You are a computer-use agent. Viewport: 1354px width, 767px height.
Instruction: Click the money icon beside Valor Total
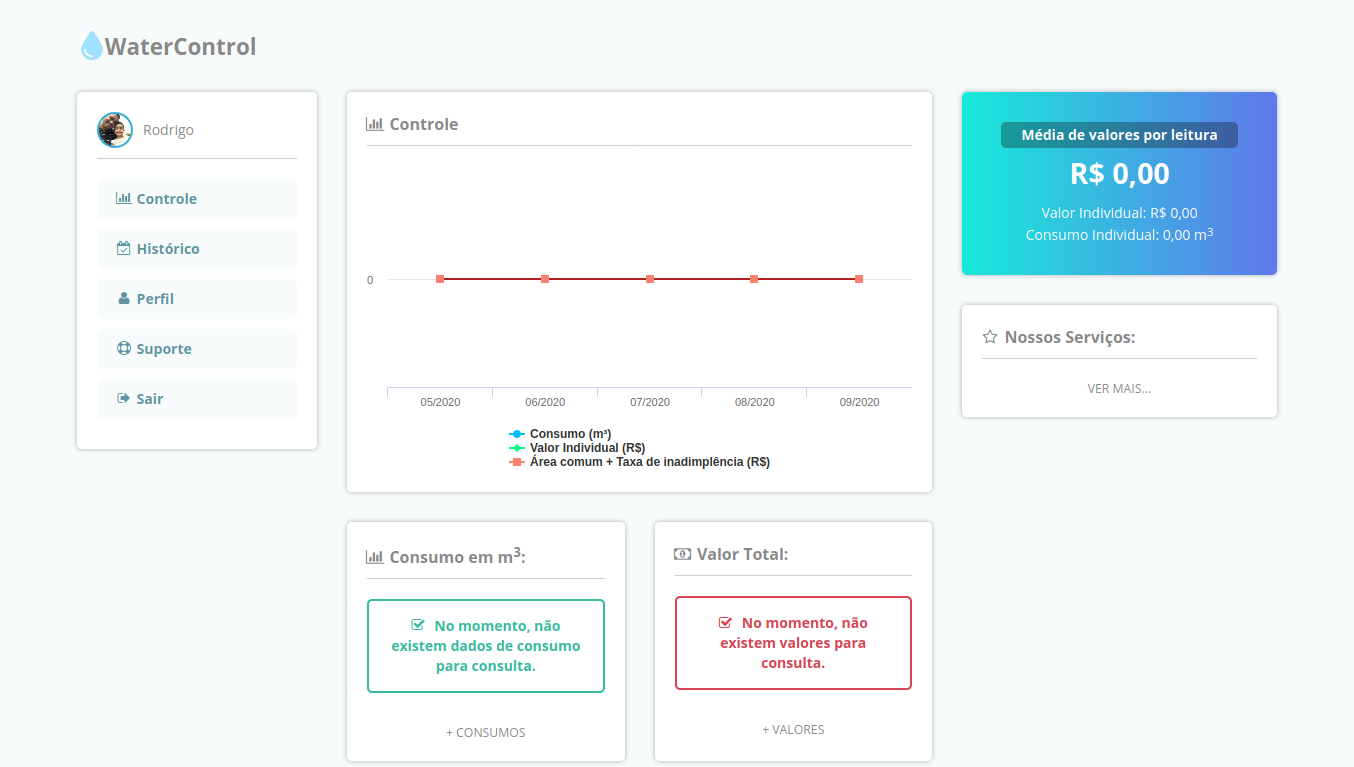click(x=683, y=554)
